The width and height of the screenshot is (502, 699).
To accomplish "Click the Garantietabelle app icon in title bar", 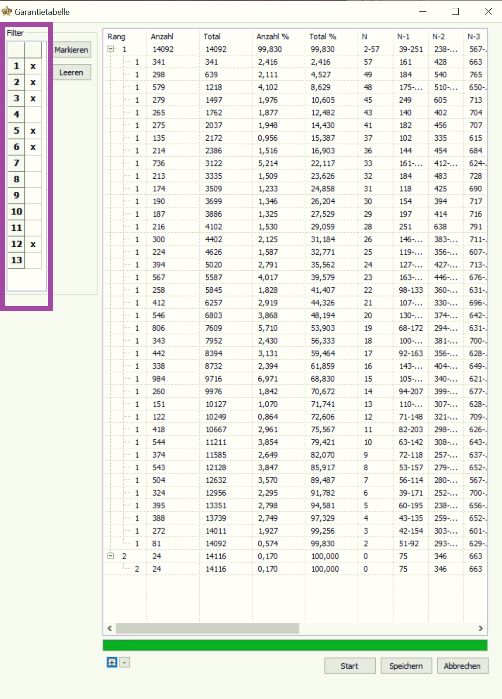I will (x=6, y=11).
